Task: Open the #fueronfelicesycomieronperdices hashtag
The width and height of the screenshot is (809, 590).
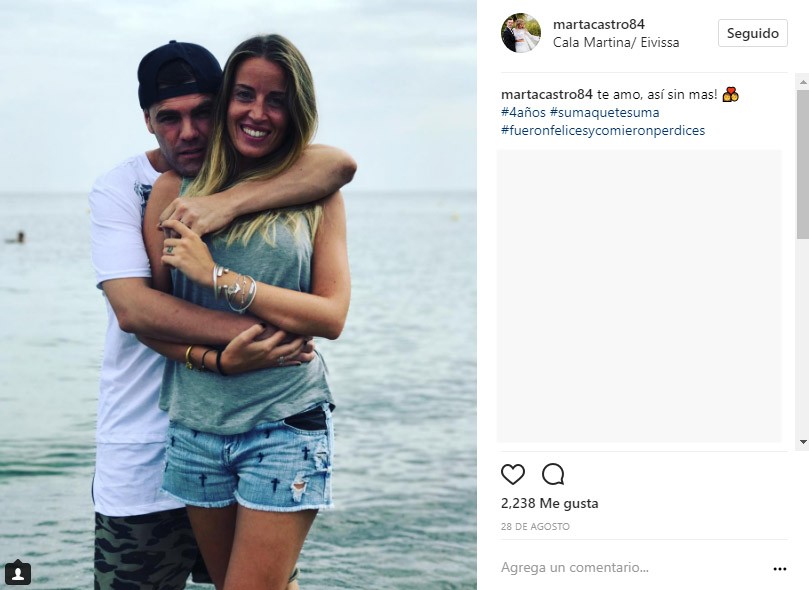Action: pyautogui.click(x=603, y=130)
